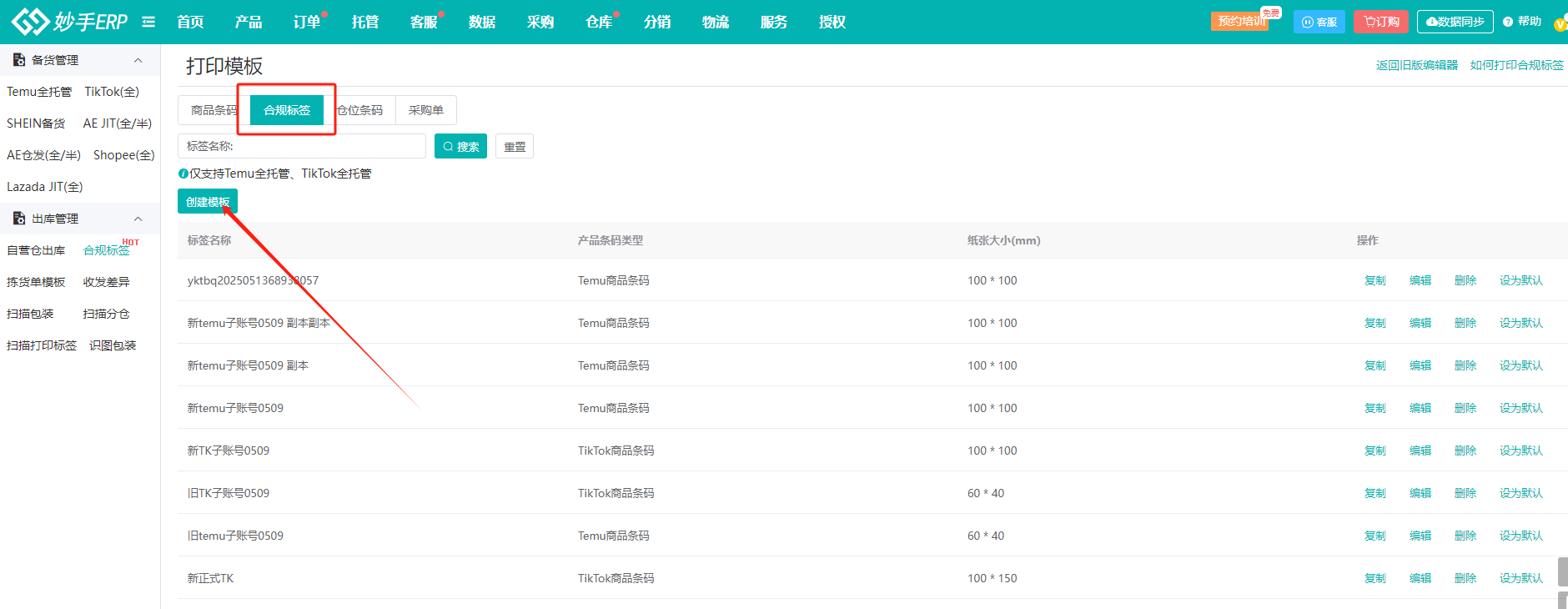Click the vertical scrollbar thumb

[1562, 571]
